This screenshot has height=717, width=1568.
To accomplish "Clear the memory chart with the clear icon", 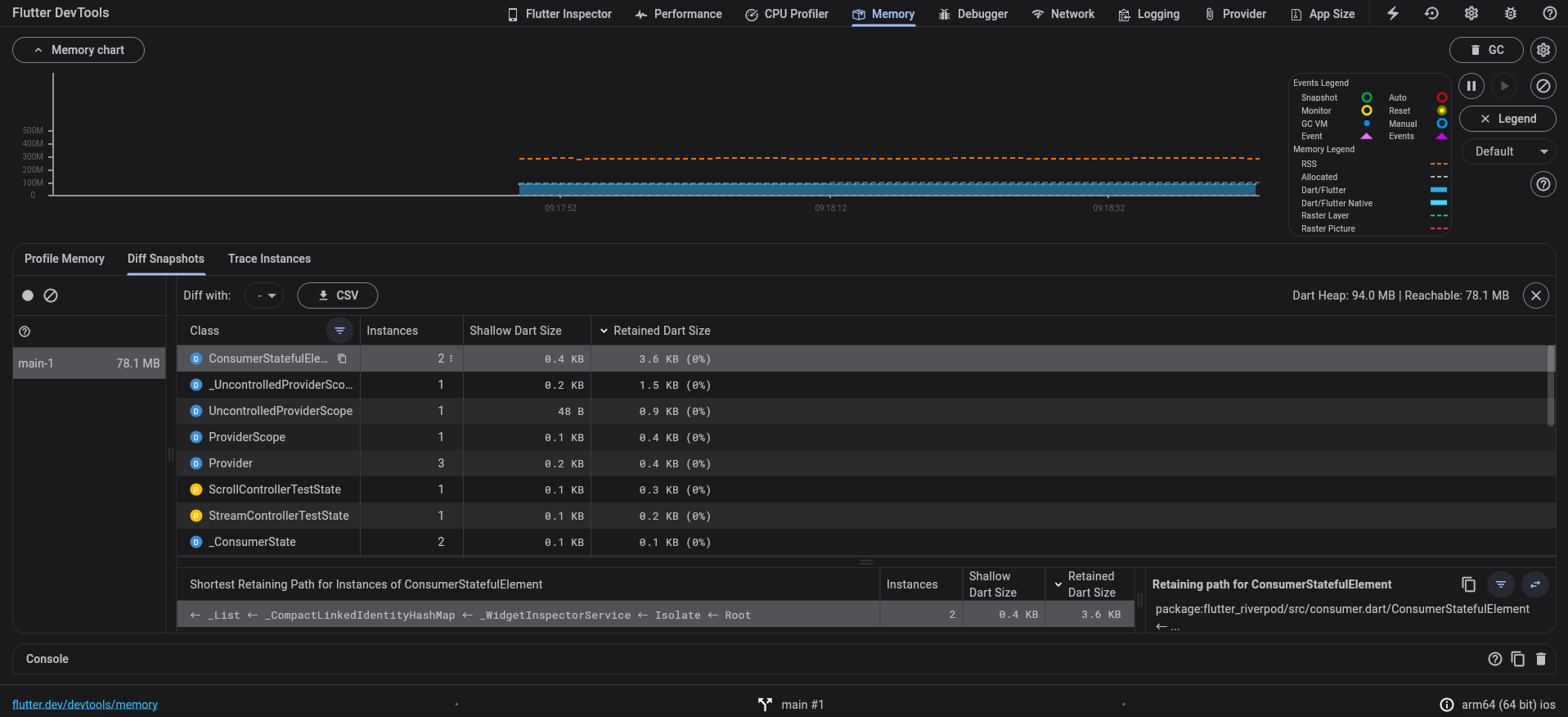I will [x=1543, y=86].
